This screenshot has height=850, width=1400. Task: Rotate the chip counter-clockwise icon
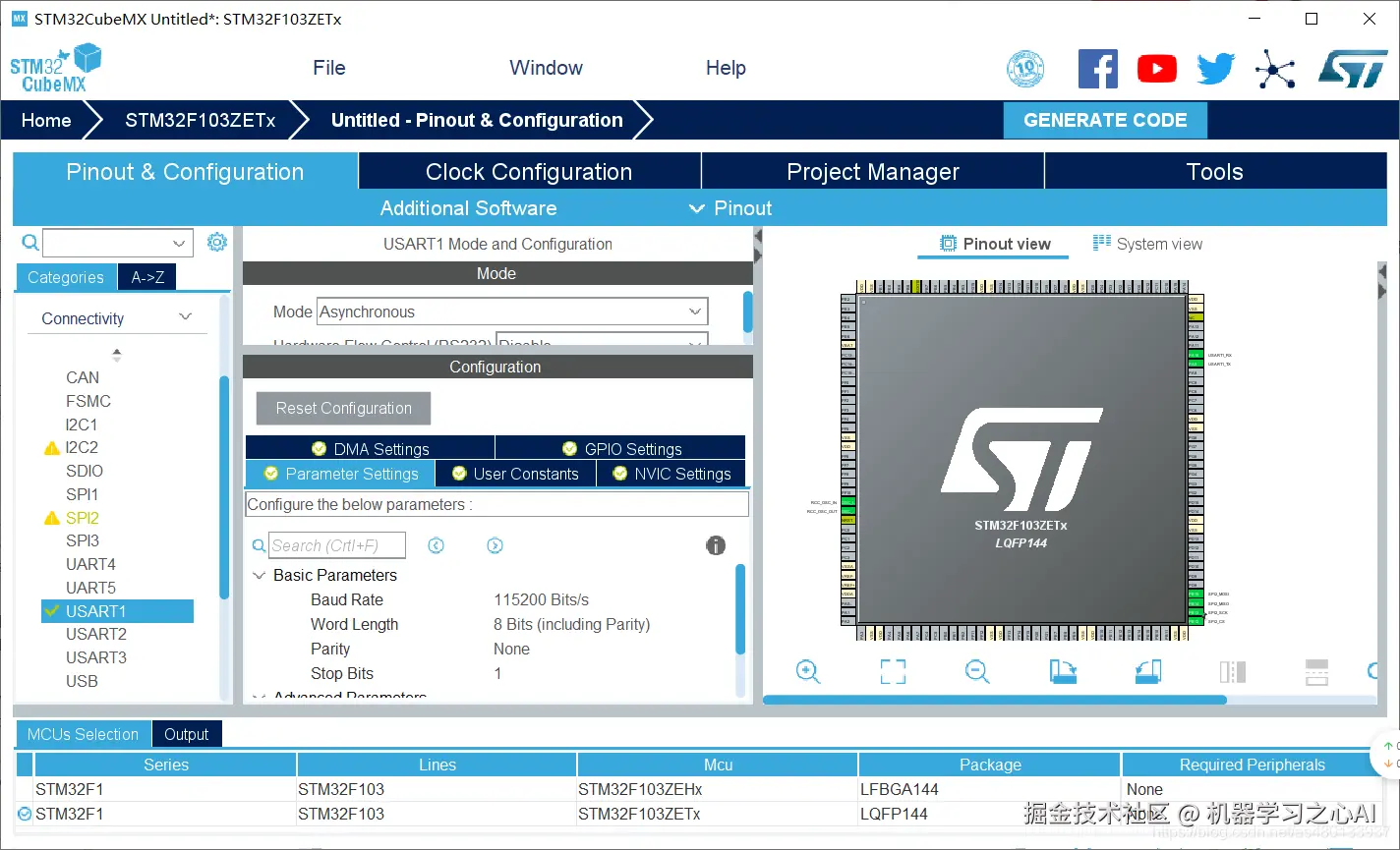[x=1147, y=672]
